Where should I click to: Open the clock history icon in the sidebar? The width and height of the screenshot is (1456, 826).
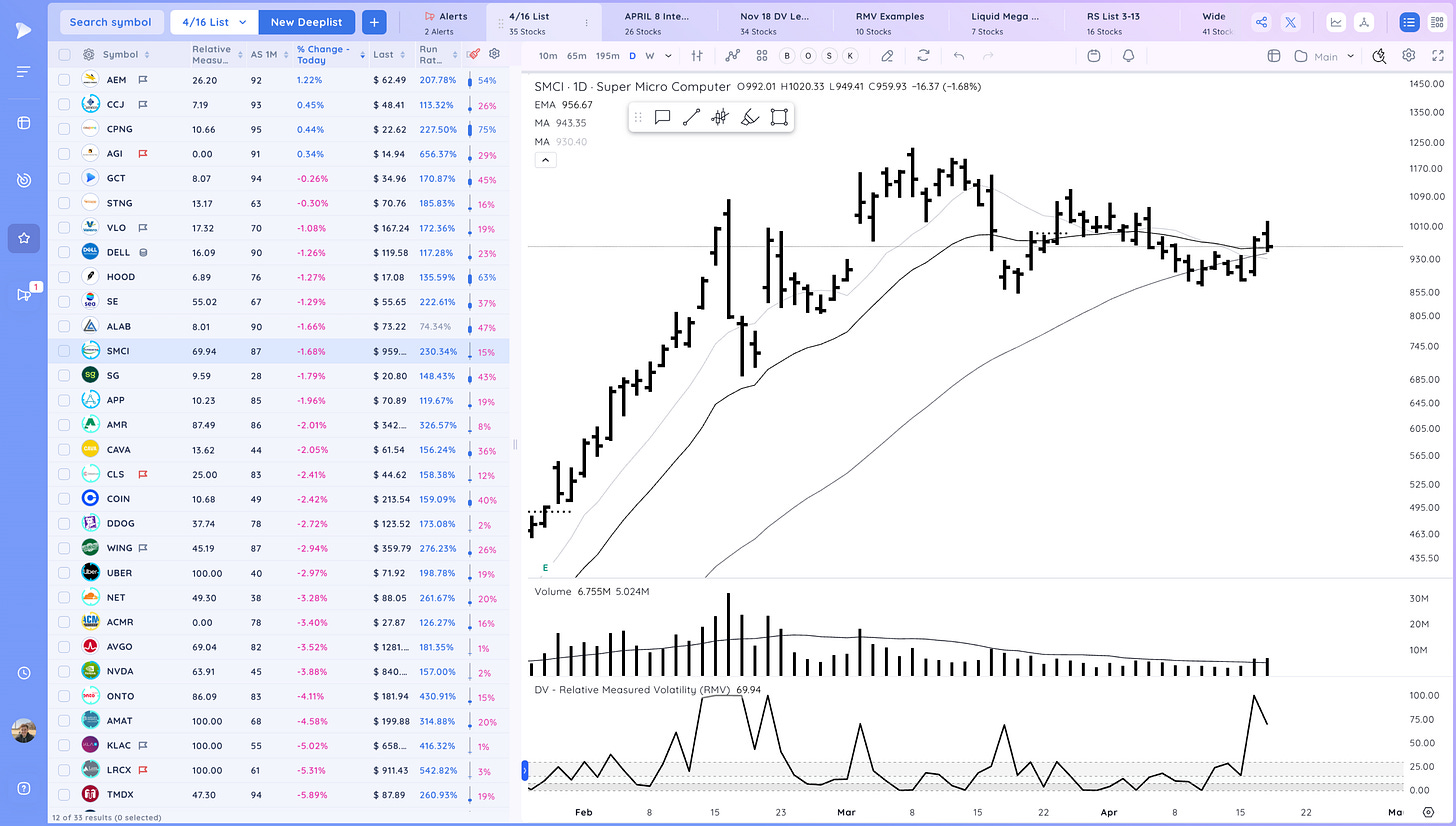(x=23, y=673)
